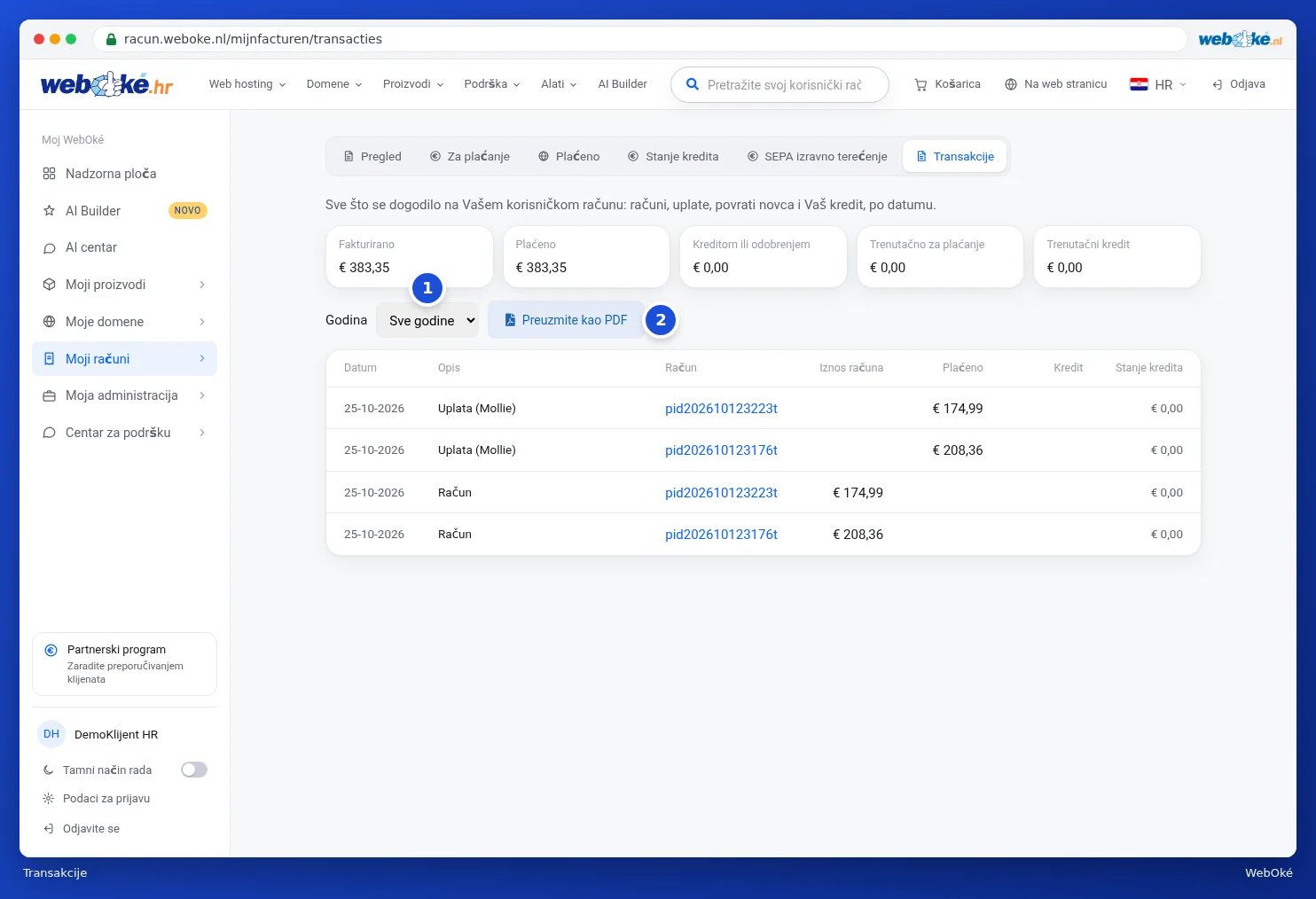Open AI centar chat icon in sidebar

[x=50, y=248]
